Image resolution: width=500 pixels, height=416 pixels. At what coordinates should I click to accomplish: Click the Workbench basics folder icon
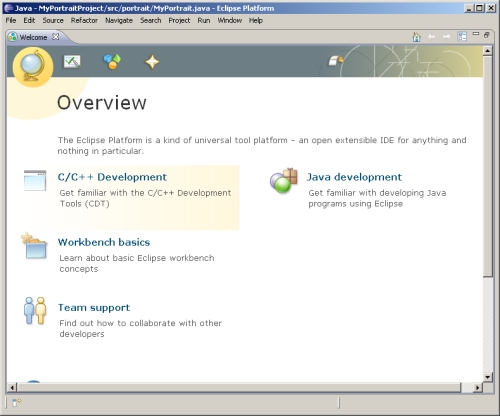[x=34, y=246]
